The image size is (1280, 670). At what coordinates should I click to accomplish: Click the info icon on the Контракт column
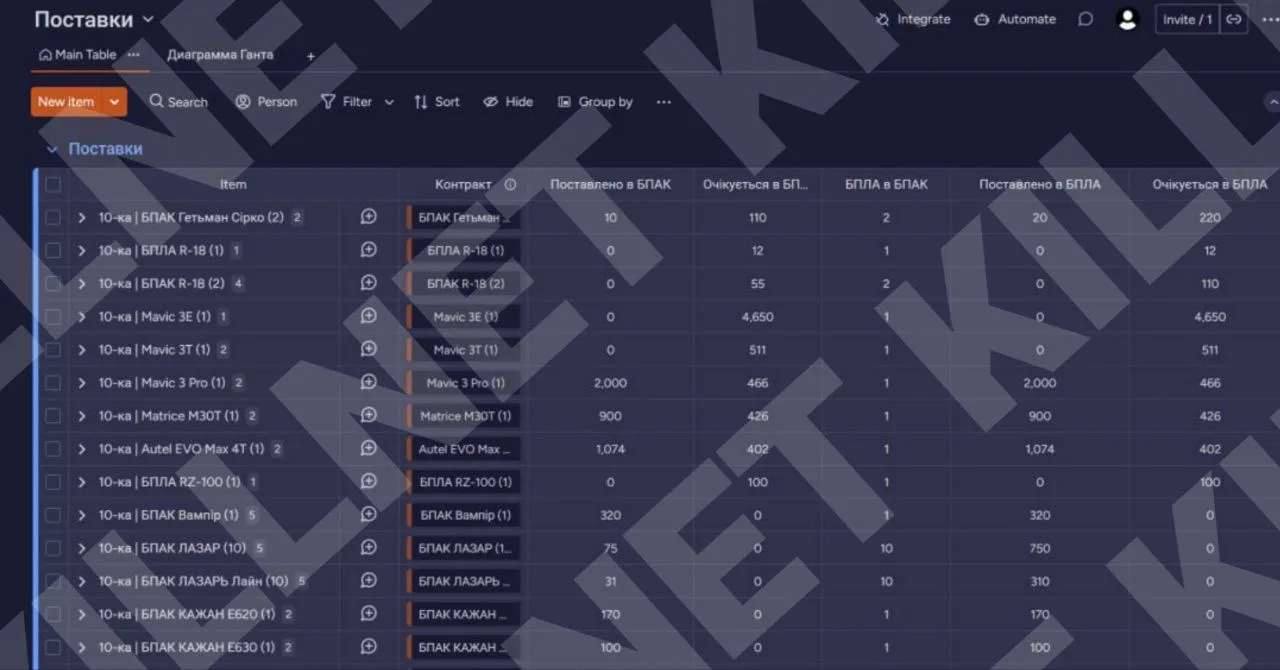click(510, 184)
